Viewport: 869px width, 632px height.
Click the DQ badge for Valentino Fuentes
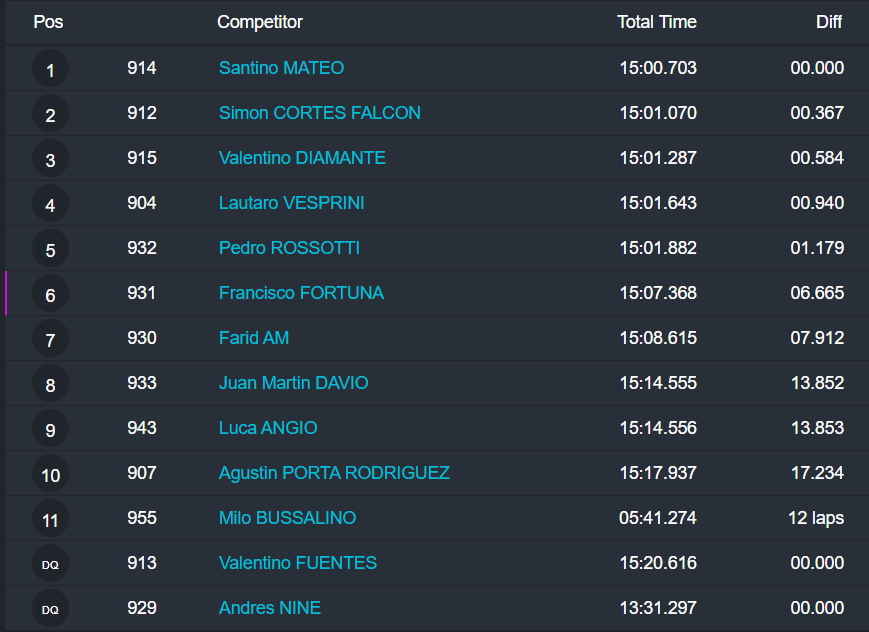(50, 564)
